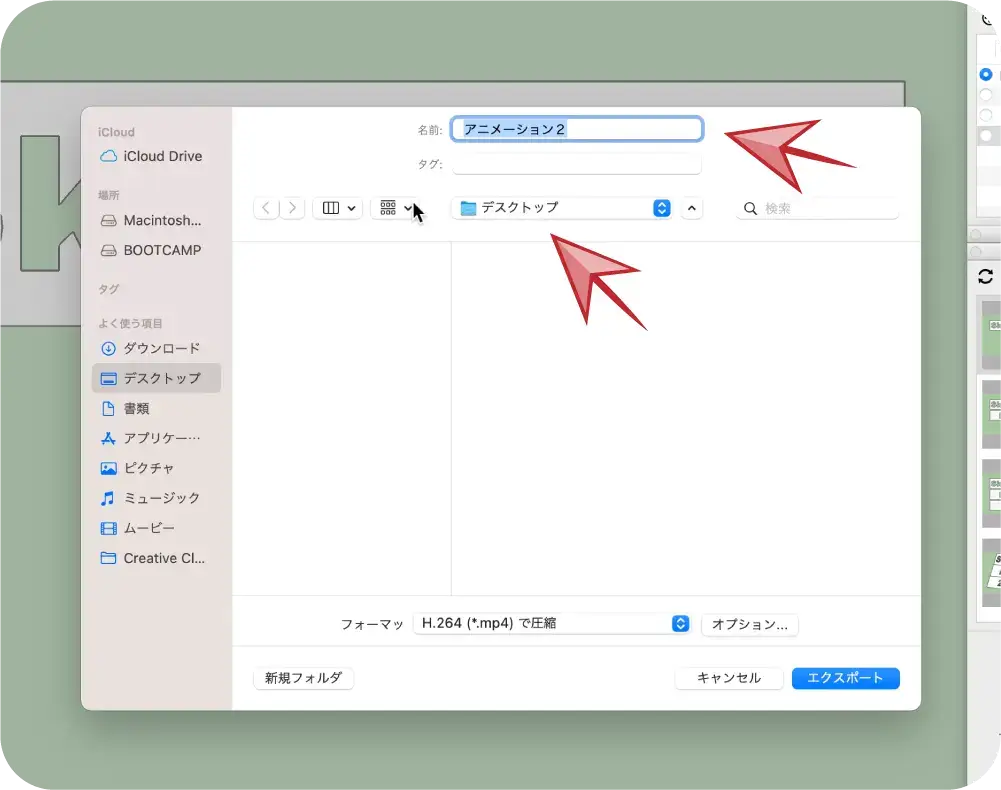Open iCloud Drive in the sidebar

pos(161,157)
